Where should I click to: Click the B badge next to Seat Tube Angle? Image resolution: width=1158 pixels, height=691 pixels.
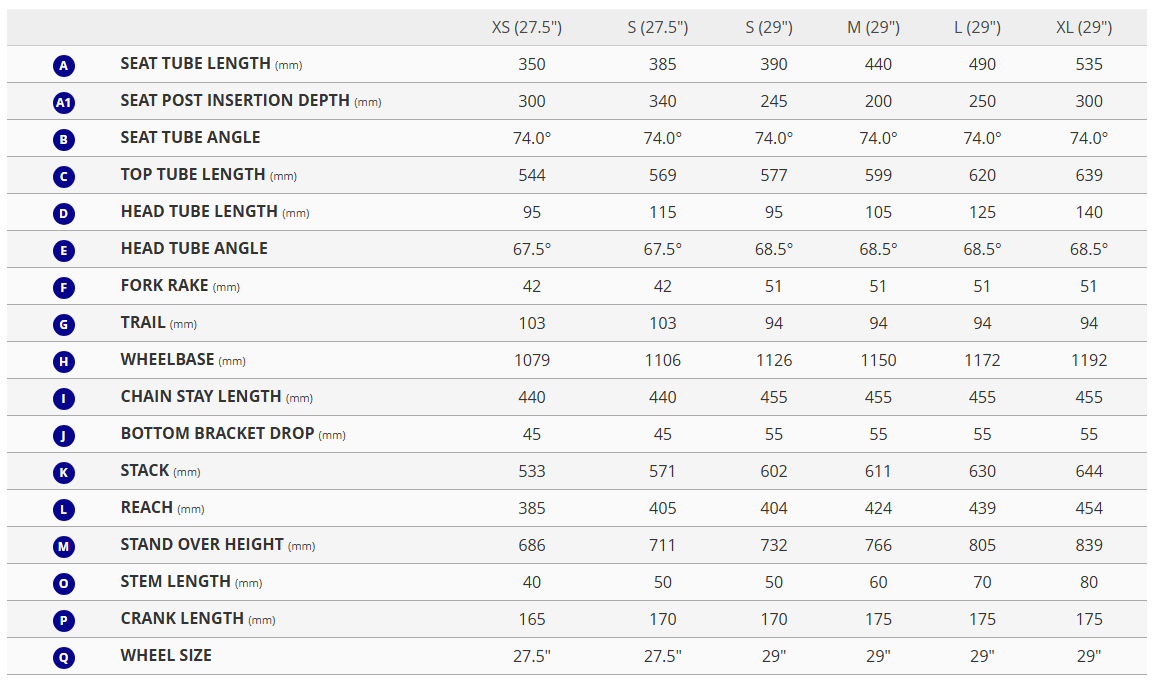64,140
